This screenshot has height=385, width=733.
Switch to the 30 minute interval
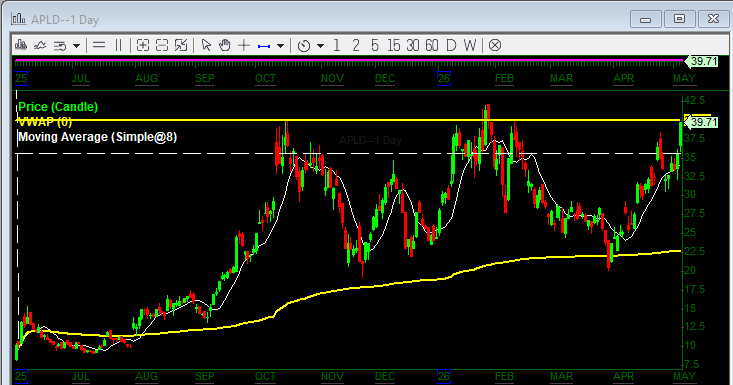tap(412, 45)
